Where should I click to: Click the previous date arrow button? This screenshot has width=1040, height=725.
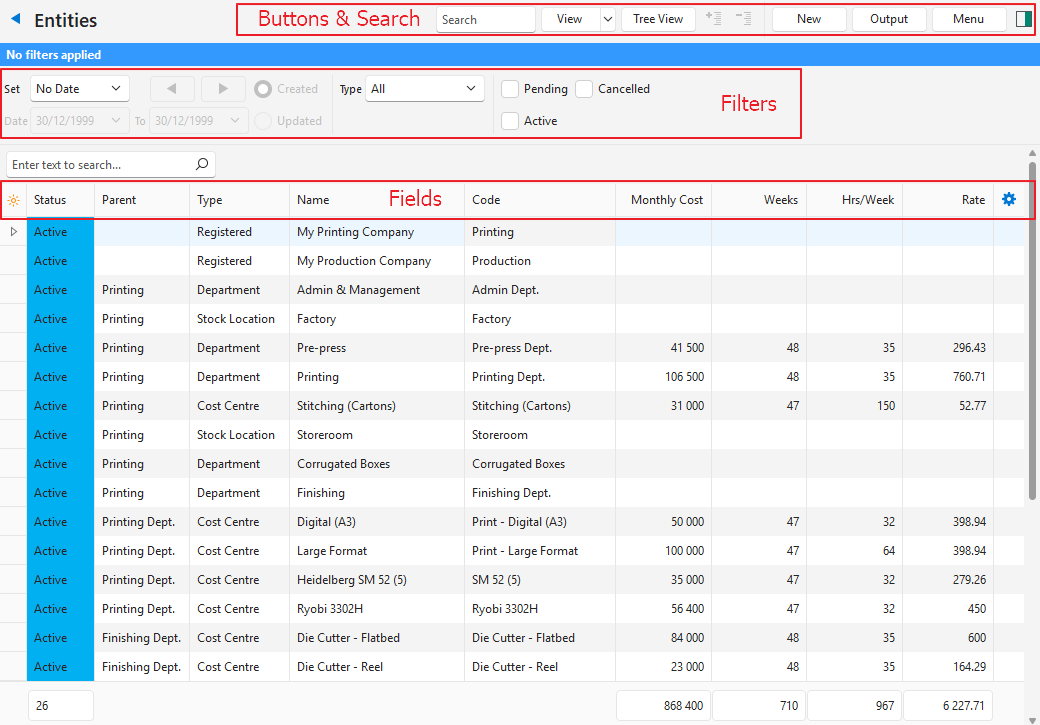pyautogui.click(x=173, y=89)
